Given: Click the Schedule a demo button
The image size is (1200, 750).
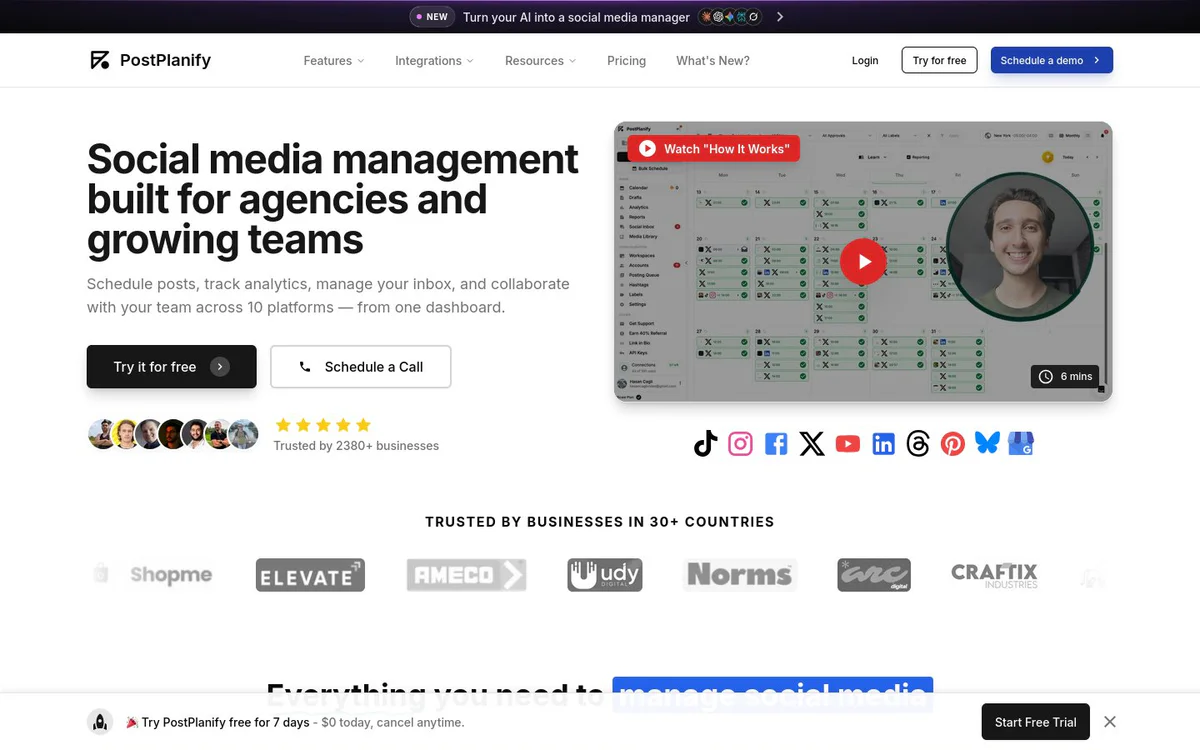Looking at the screenshot, I should tap(1052, 60).
